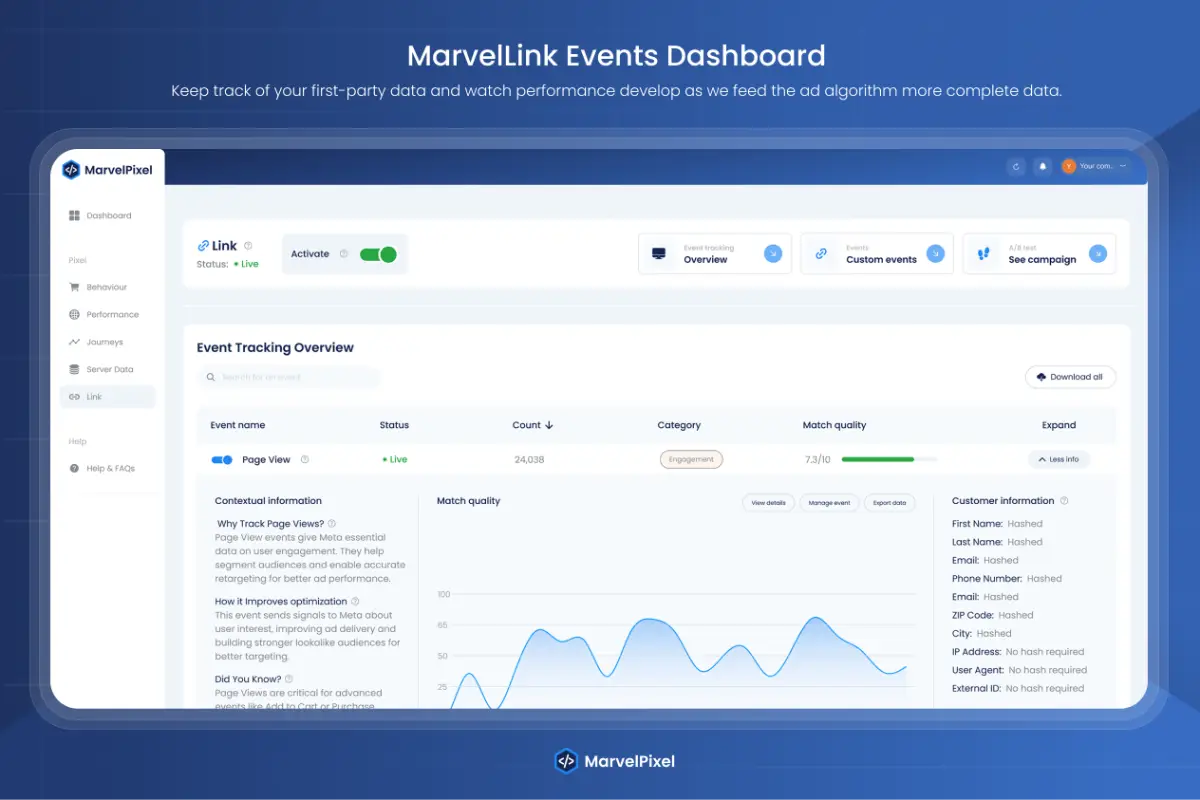This screenshot has width=1200, height=800.
Task: Click the Customer information help icon
Action: [x=1064, y=501]
